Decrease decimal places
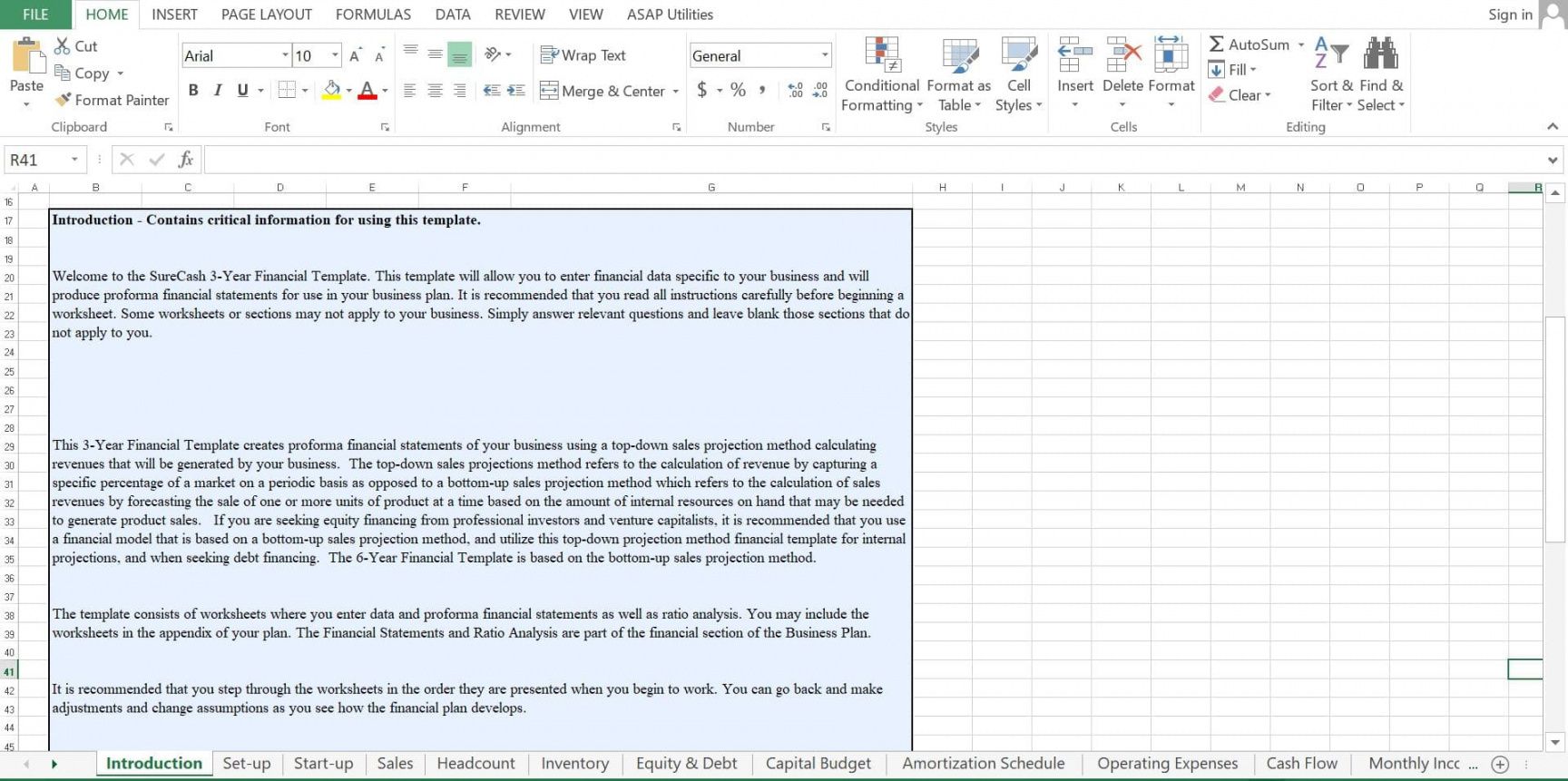 coord(819,90)
